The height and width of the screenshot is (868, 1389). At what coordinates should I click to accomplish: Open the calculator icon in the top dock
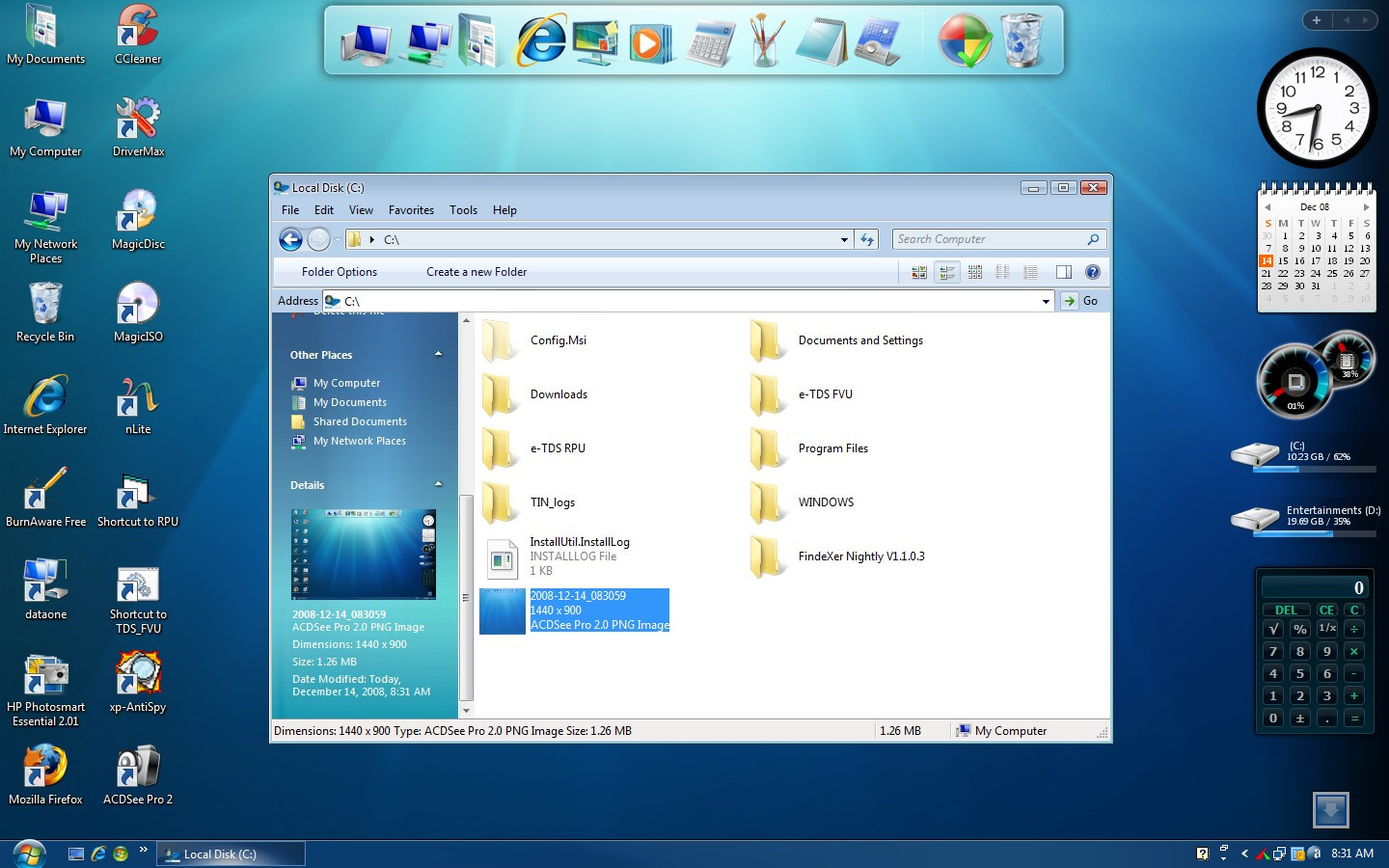click(x=710, y=43)
